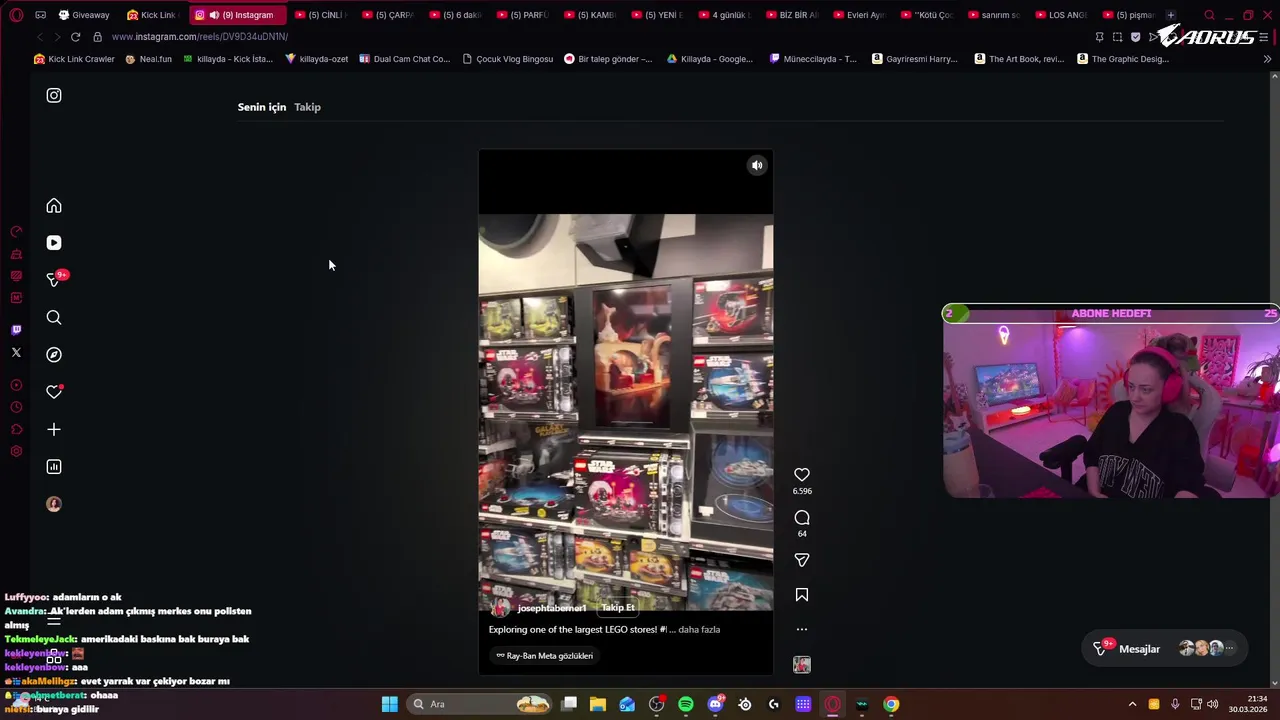Open Explore compass icon in sidebar
This screenshot has width=1280, height=720.
pyautogui.click(x=54, y=355)
